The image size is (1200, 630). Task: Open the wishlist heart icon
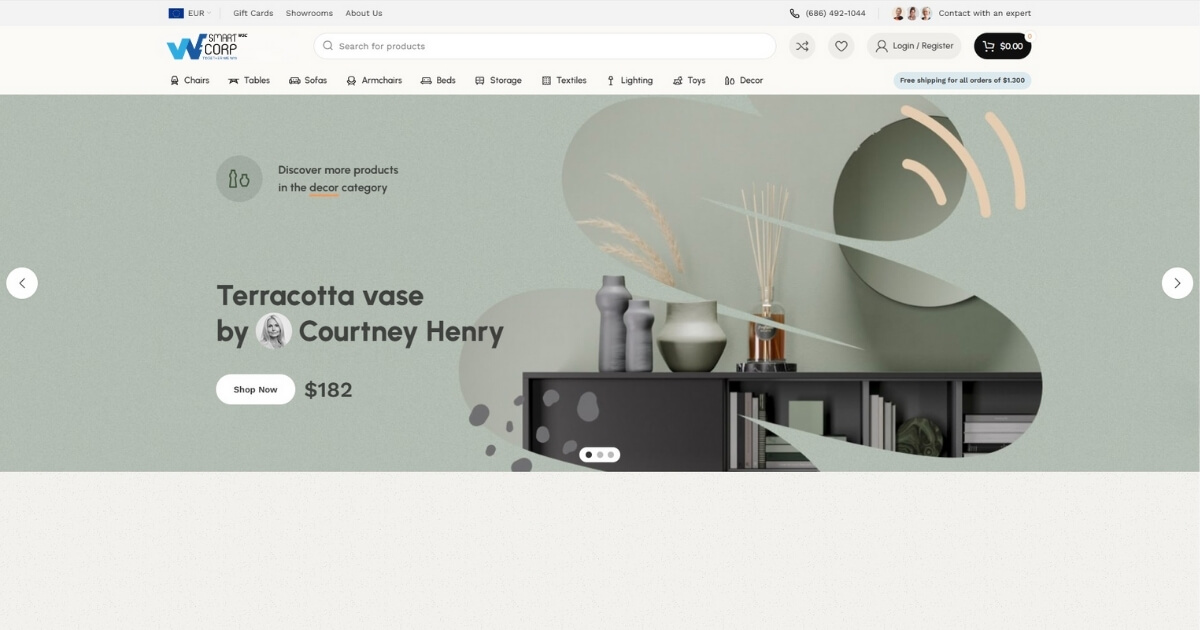(x=841, y=46)
